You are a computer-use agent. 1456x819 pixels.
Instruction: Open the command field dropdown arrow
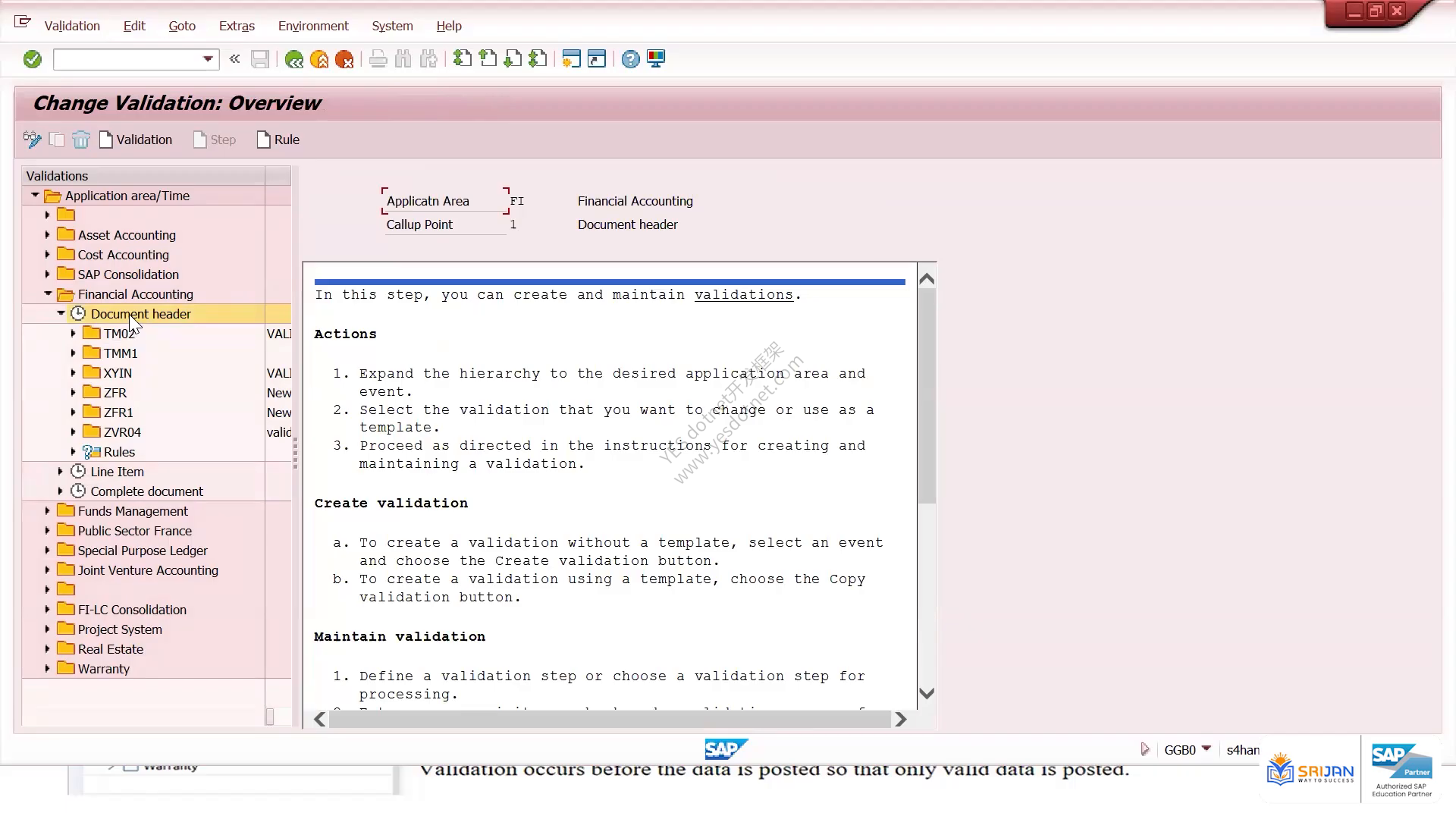[x=208, y=59]
